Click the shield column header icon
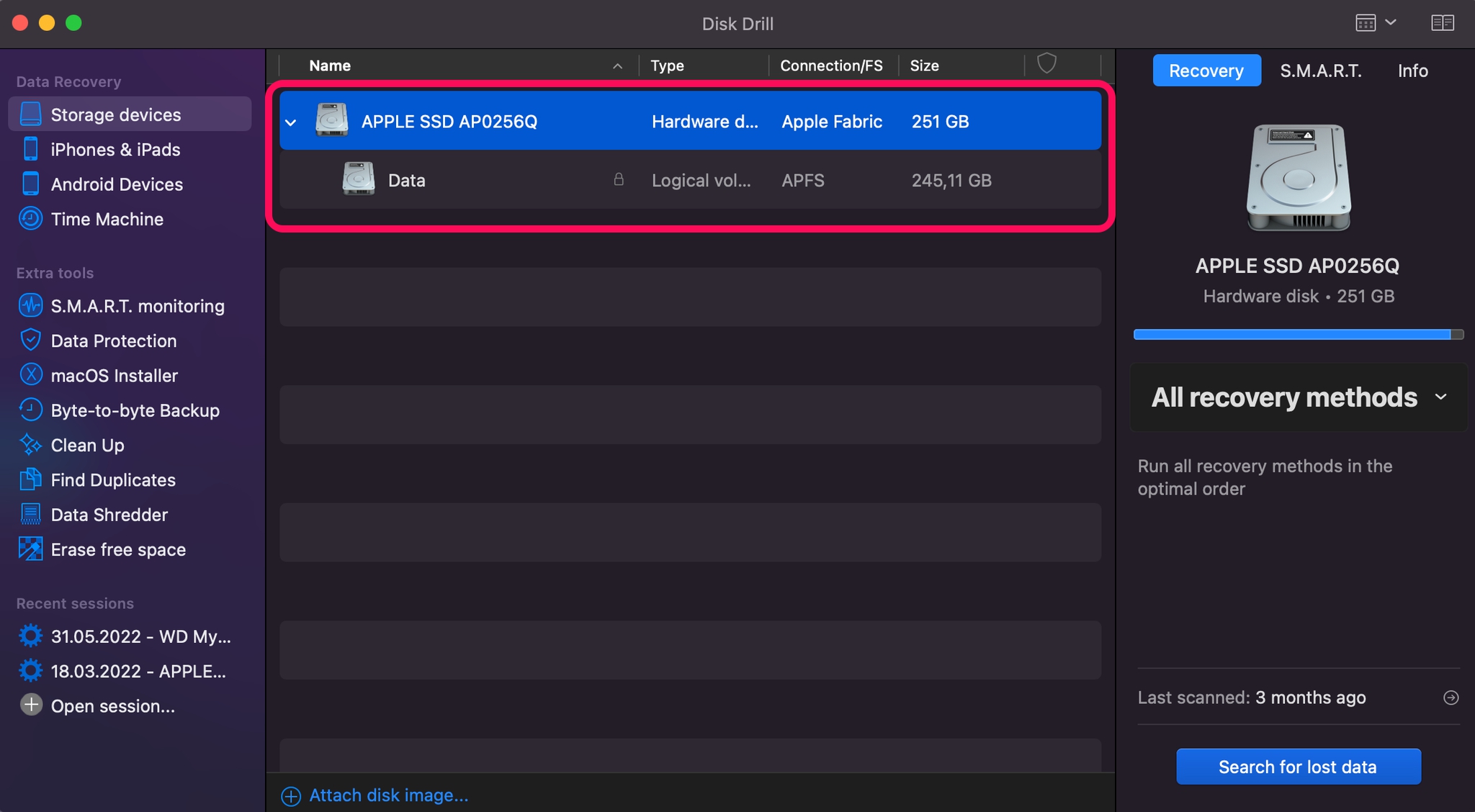 pos(1046,64)
